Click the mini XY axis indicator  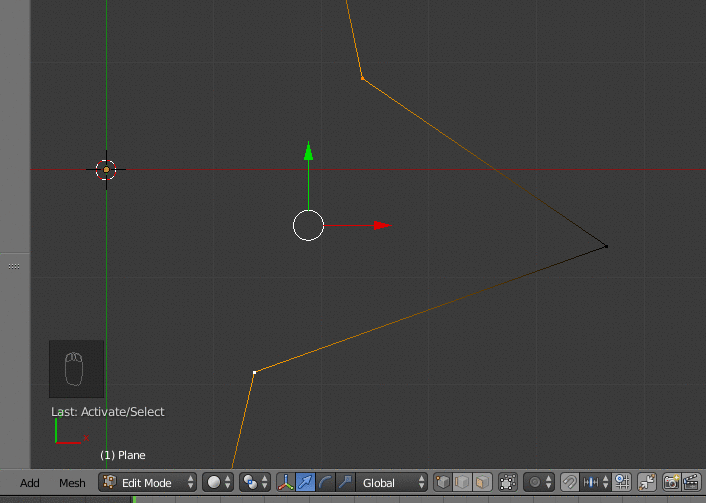(x=72, y=431)
